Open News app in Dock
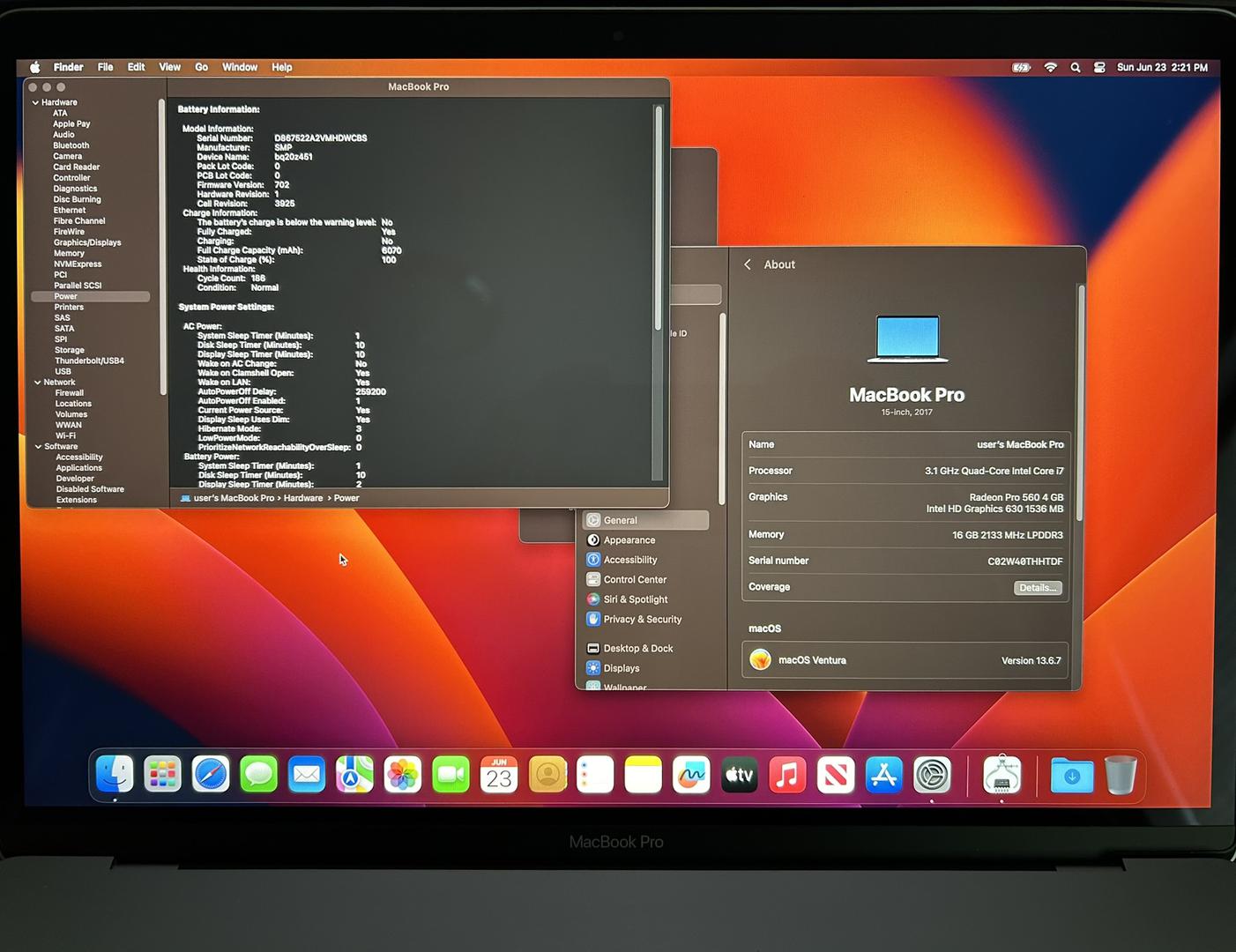 [x=836, y=774]
